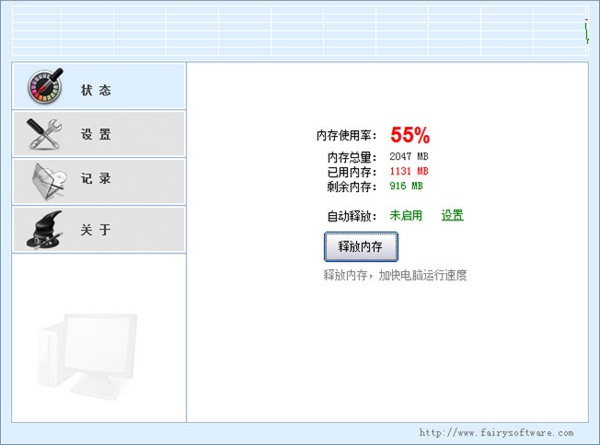600x445 pixels.
Task: Select the 2047 MB total memory value
Action: coord(409,156)
